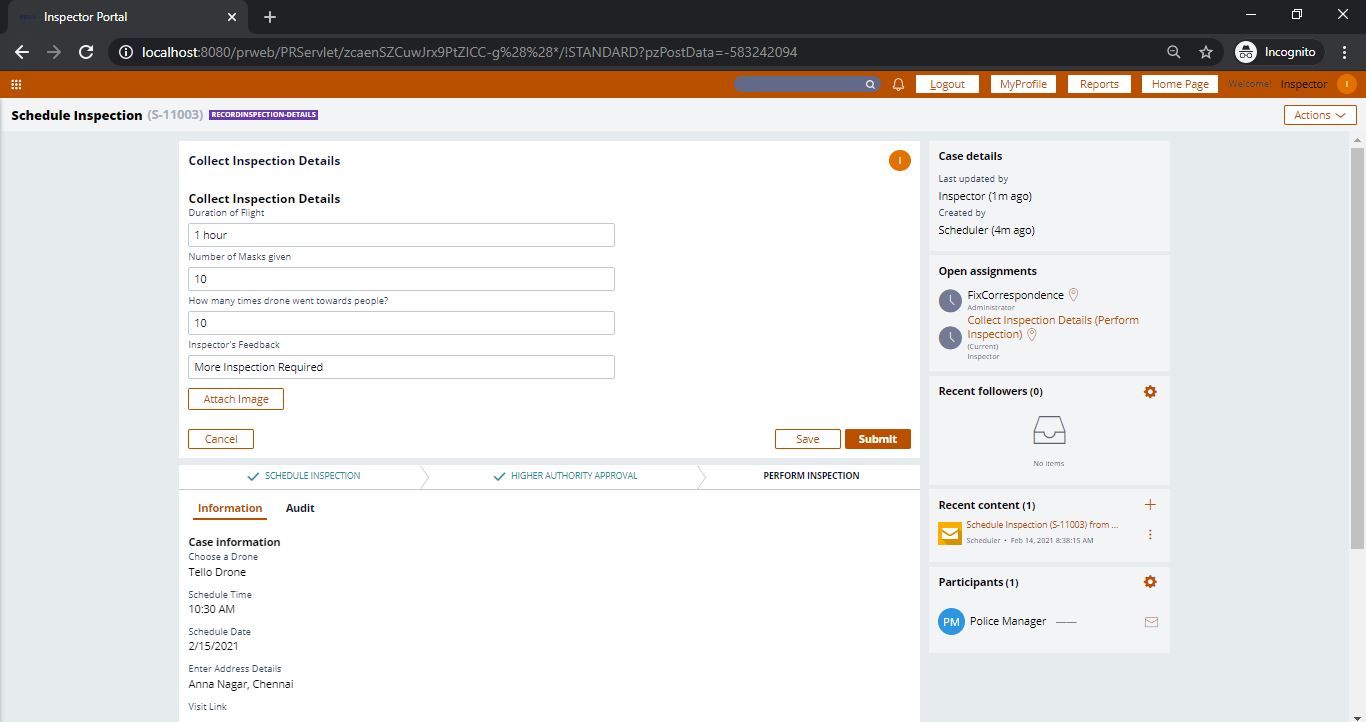Image resolution: width=1366 pixels, height=722 pixels.
Task: Click the drone went towards people field
Action: [x=401, y=323]
